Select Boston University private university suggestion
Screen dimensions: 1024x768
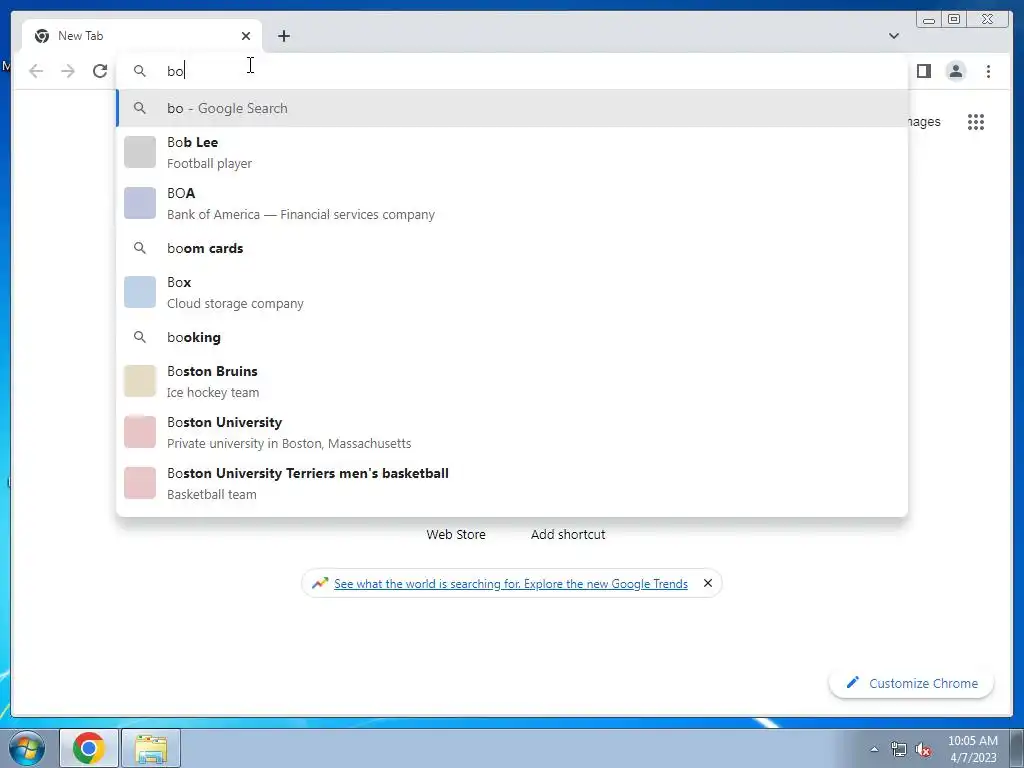click(512, 432)
